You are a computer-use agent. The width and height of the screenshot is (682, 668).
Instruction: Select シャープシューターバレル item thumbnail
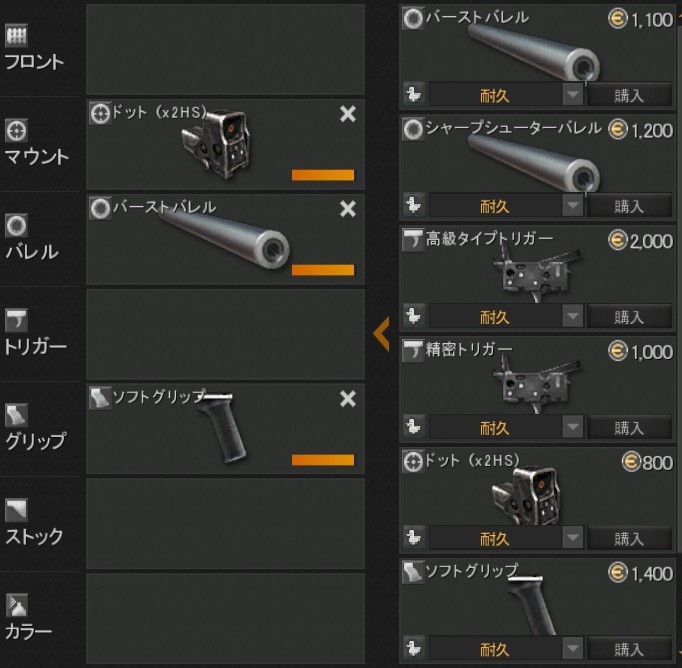point(534,163)
